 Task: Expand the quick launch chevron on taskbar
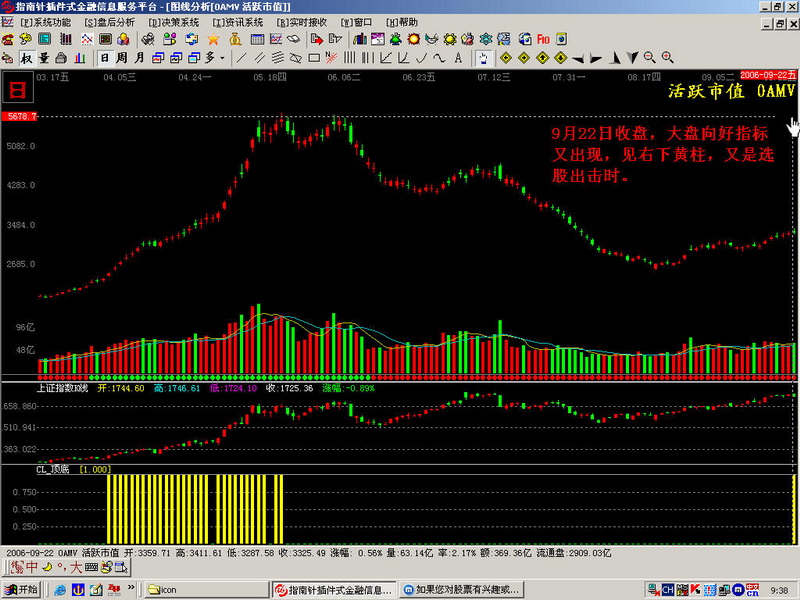click(x=131, y=588)
